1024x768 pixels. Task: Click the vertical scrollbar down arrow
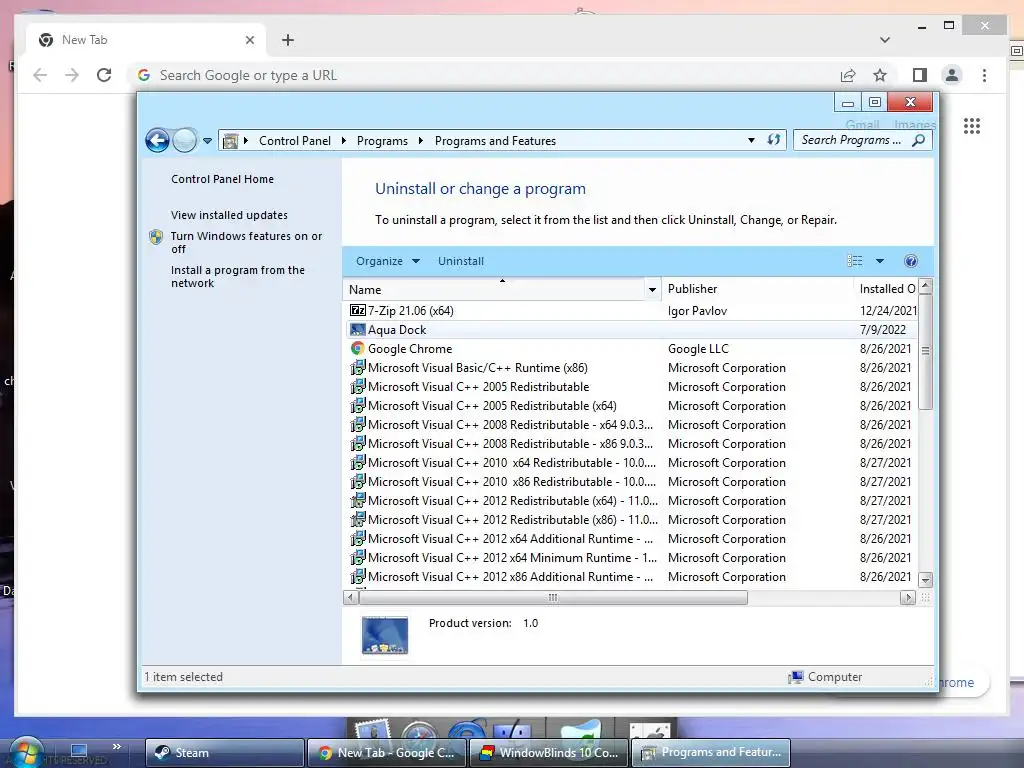(x=925, y=579)
